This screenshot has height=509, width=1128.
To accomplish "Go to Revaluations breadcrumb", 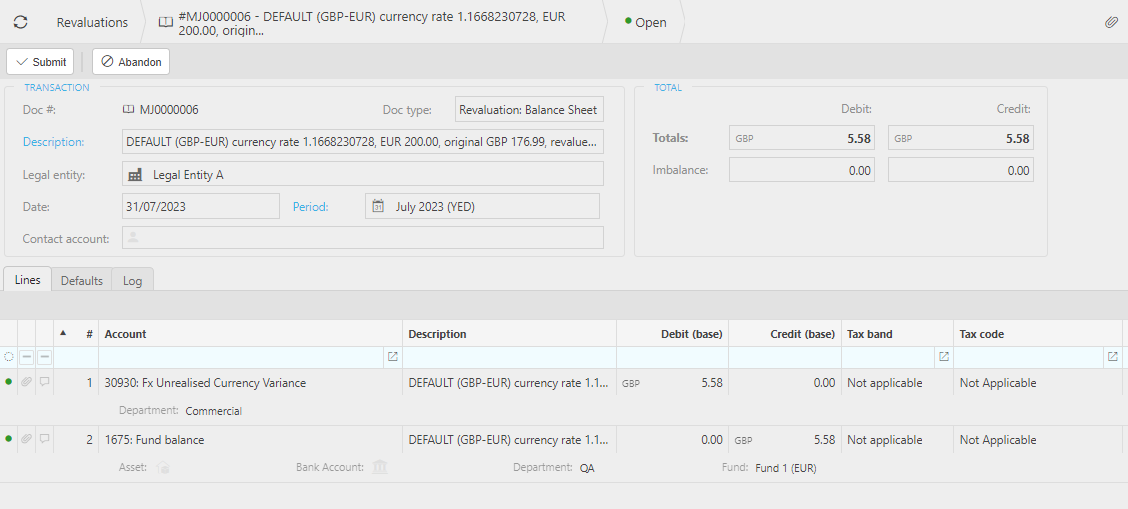I will 92,22.
